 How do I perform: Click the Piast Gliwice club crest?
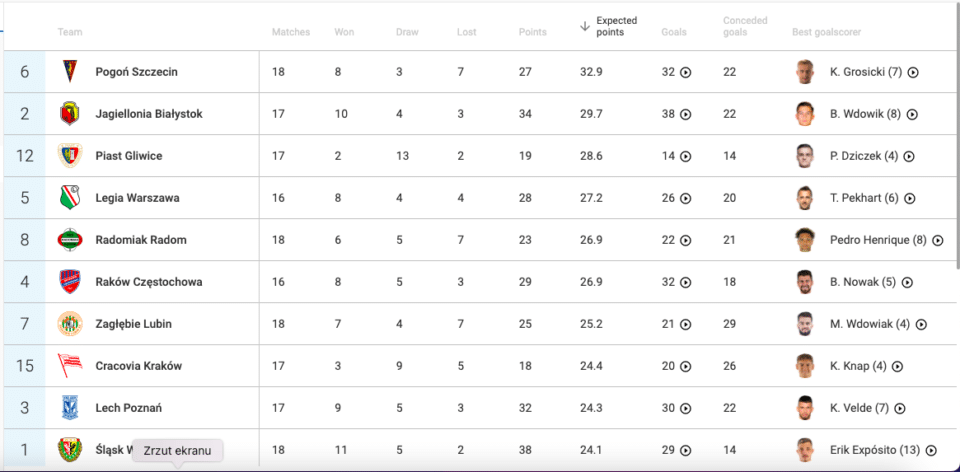tap(70, 155)
